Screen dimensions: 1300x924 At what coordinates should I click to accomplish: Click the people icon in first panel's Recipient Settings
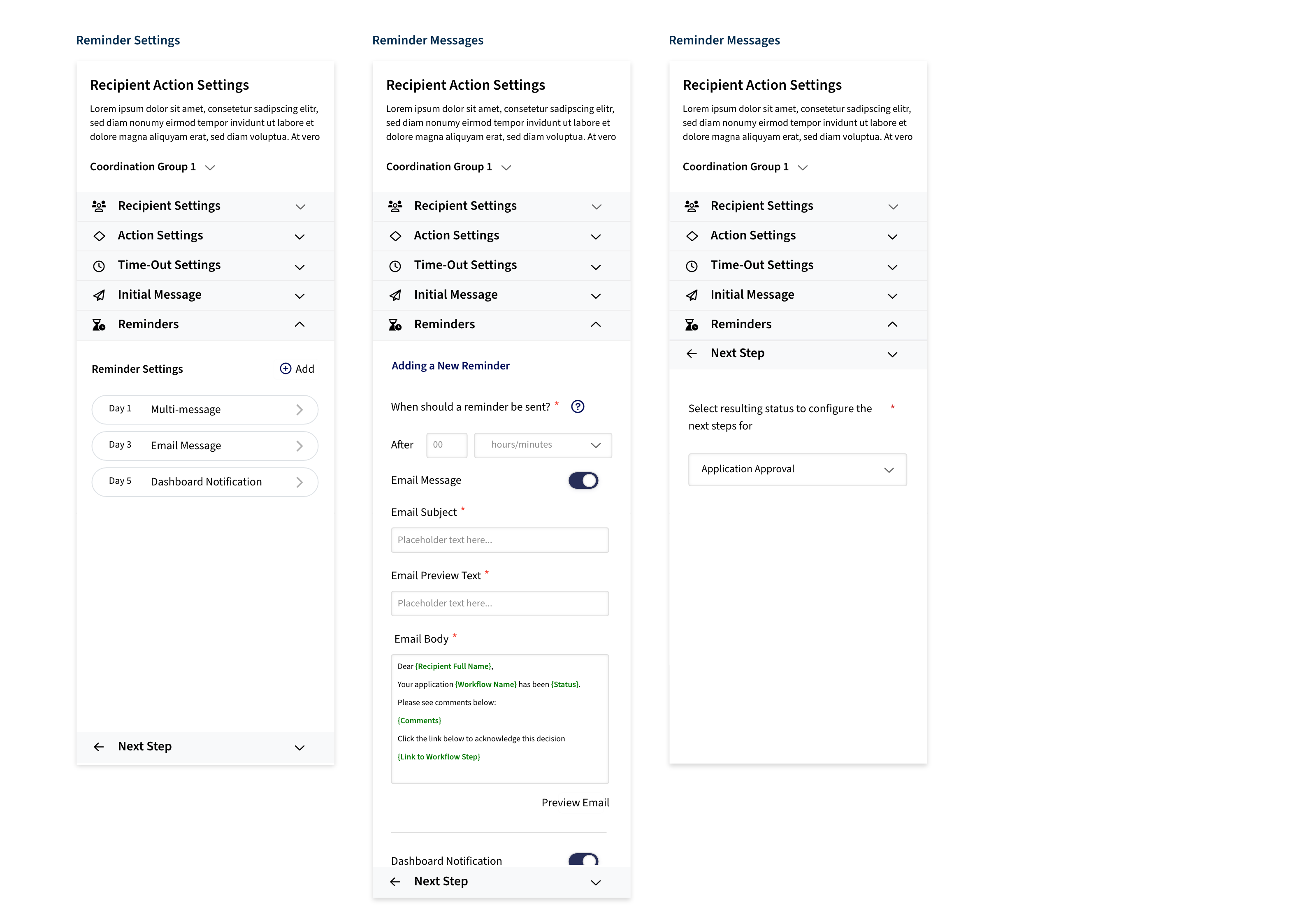tap(99, 206)
